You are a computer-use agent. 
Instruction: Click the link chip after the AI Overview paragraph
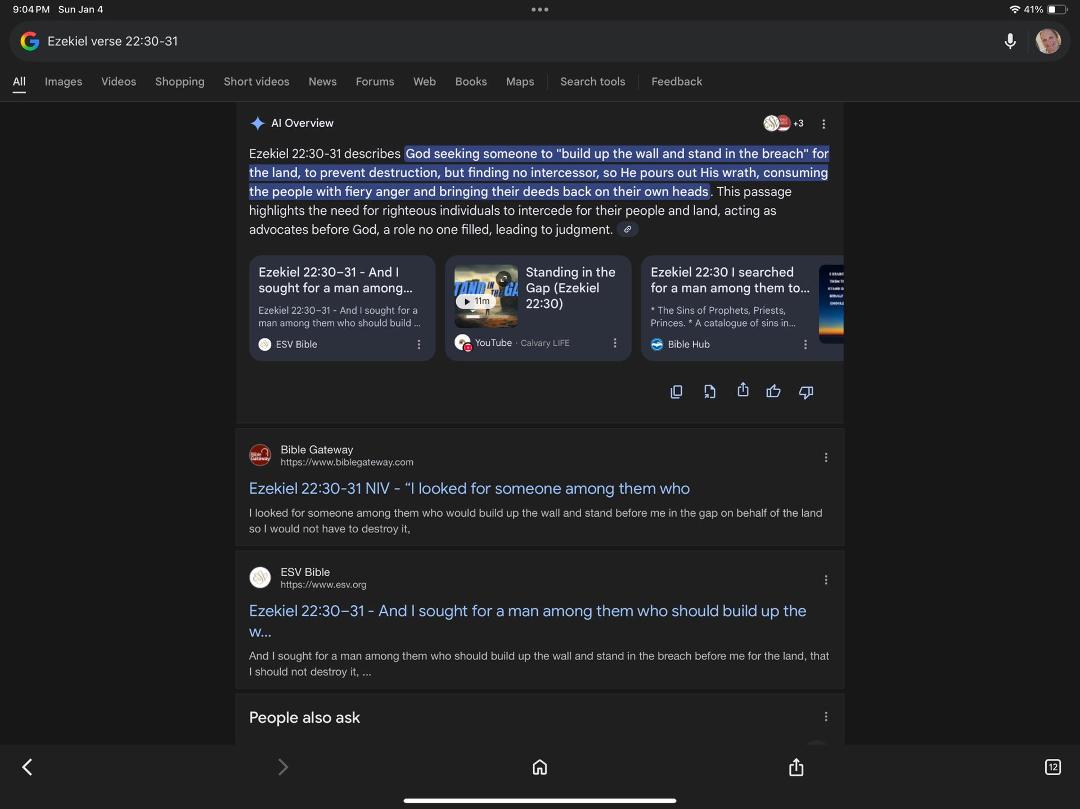tap(627, 229)
